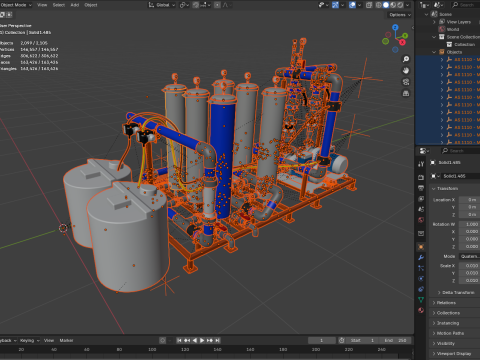Open the View Layer properties tab

421,199
